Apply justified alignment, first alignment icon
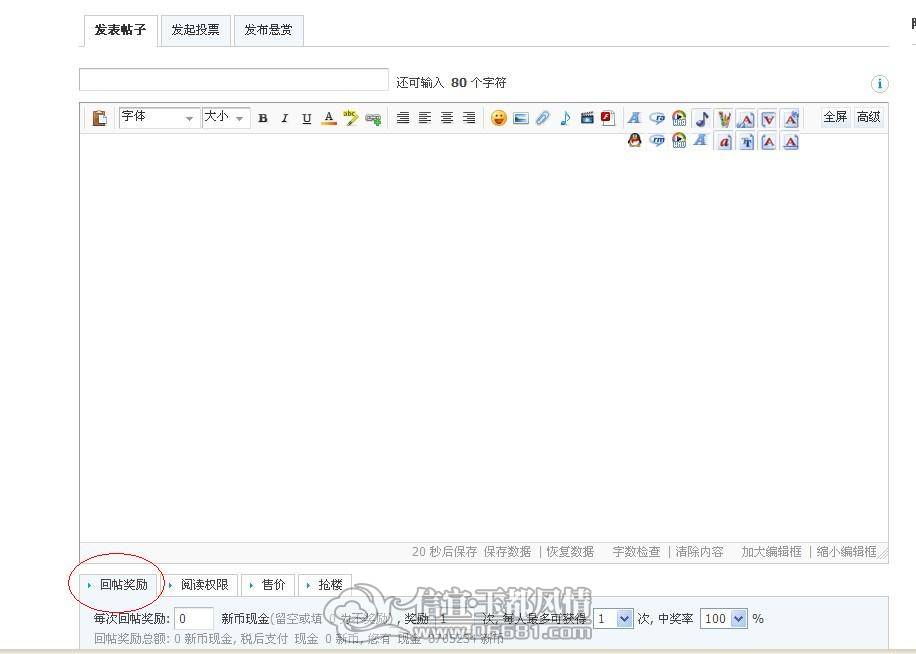Screen dimensions: 916x654 pyautogui.click(x=403, y=118)
